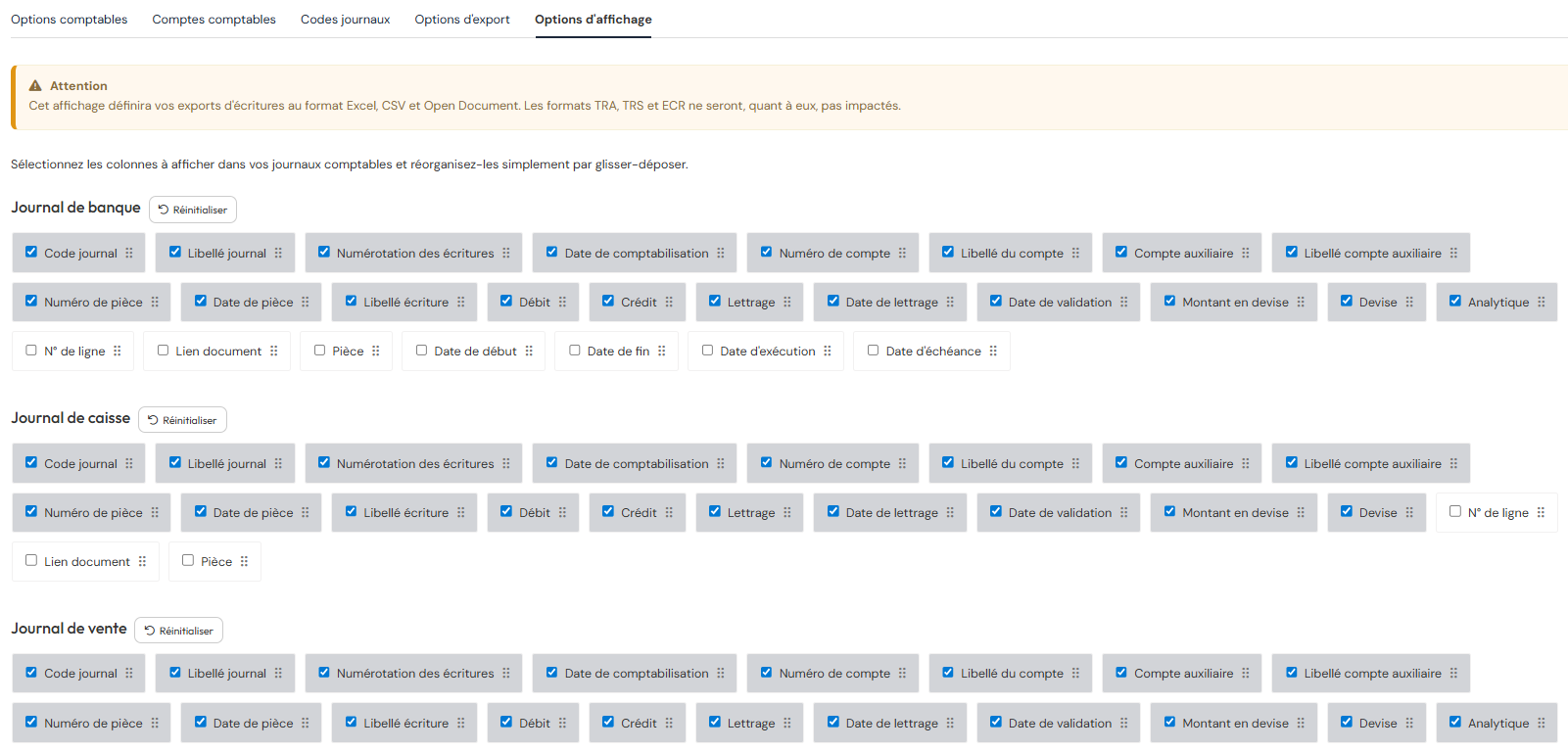1568x752 pixels.
Task: Click the grip icon on Journal de banque Lien document
Action: [x=273, y=352]
